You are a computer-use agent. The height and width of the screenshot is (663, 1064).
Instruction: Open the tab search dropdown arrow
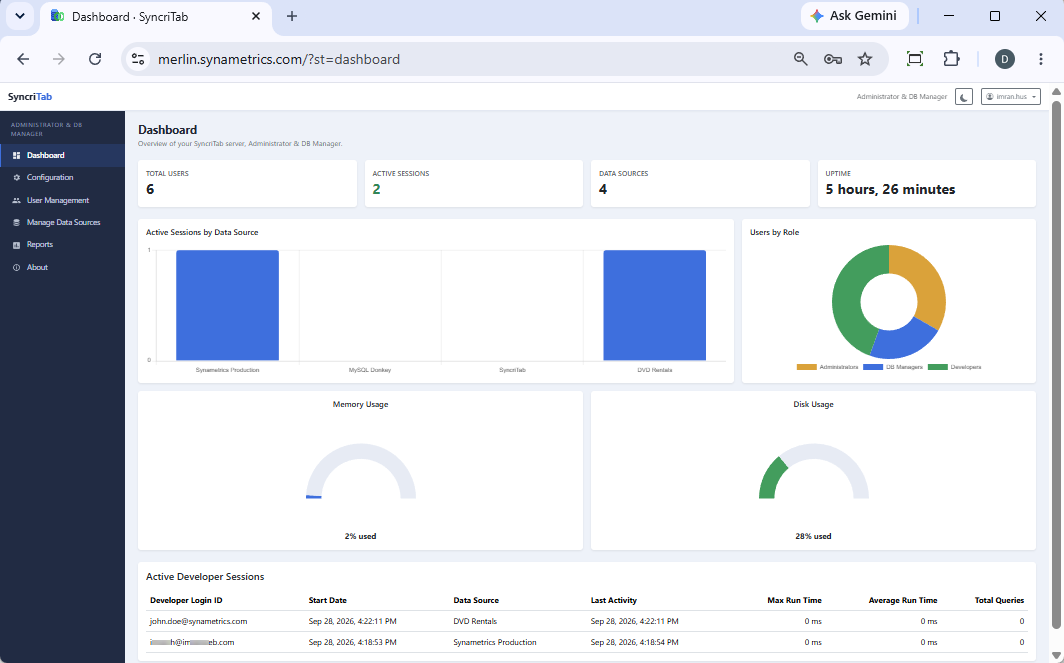20,16
